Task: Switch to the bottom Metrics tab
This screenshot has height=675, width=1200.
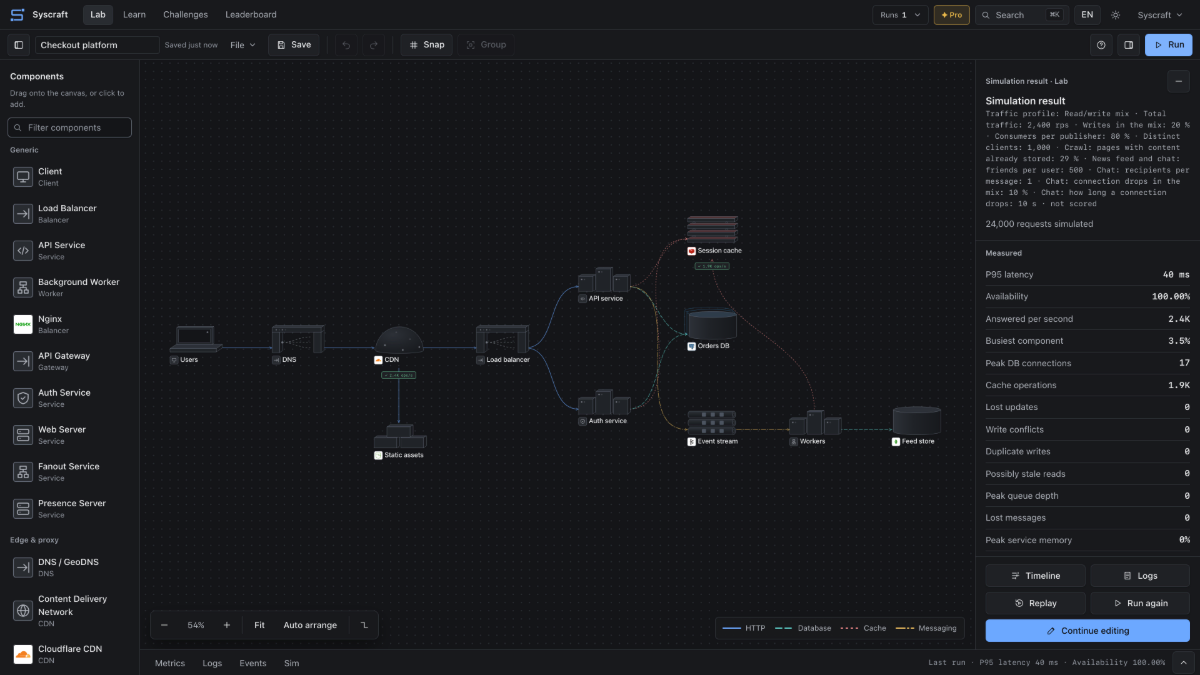Action: pyautogui.click(x=170, y=663)
